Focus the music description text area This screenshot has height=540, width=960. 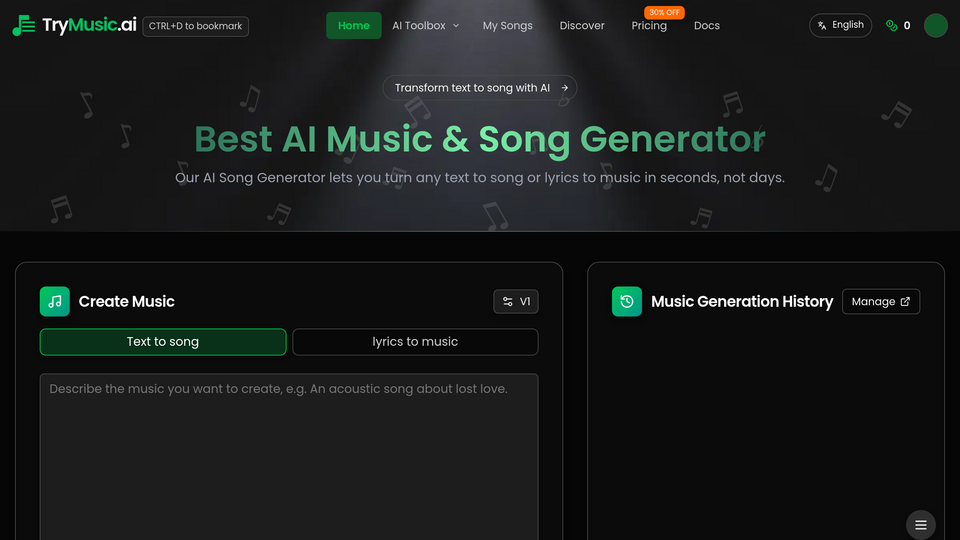[289, 456]
